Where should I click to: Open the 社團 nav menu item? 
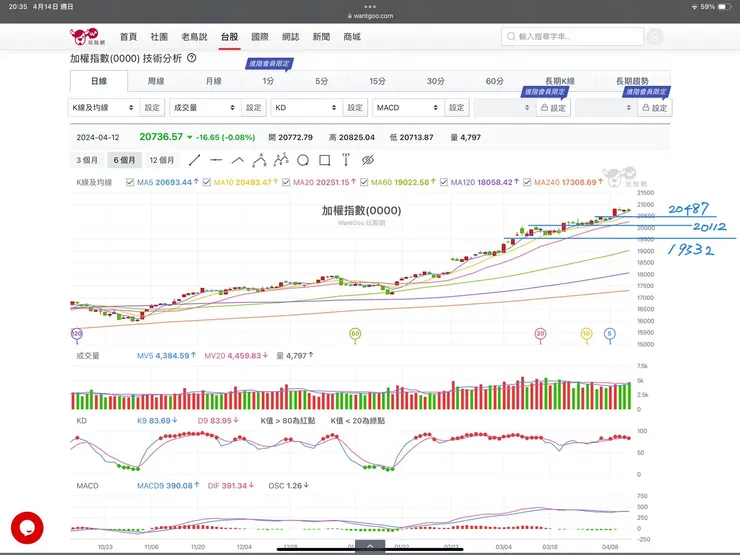tap(159, 37)
